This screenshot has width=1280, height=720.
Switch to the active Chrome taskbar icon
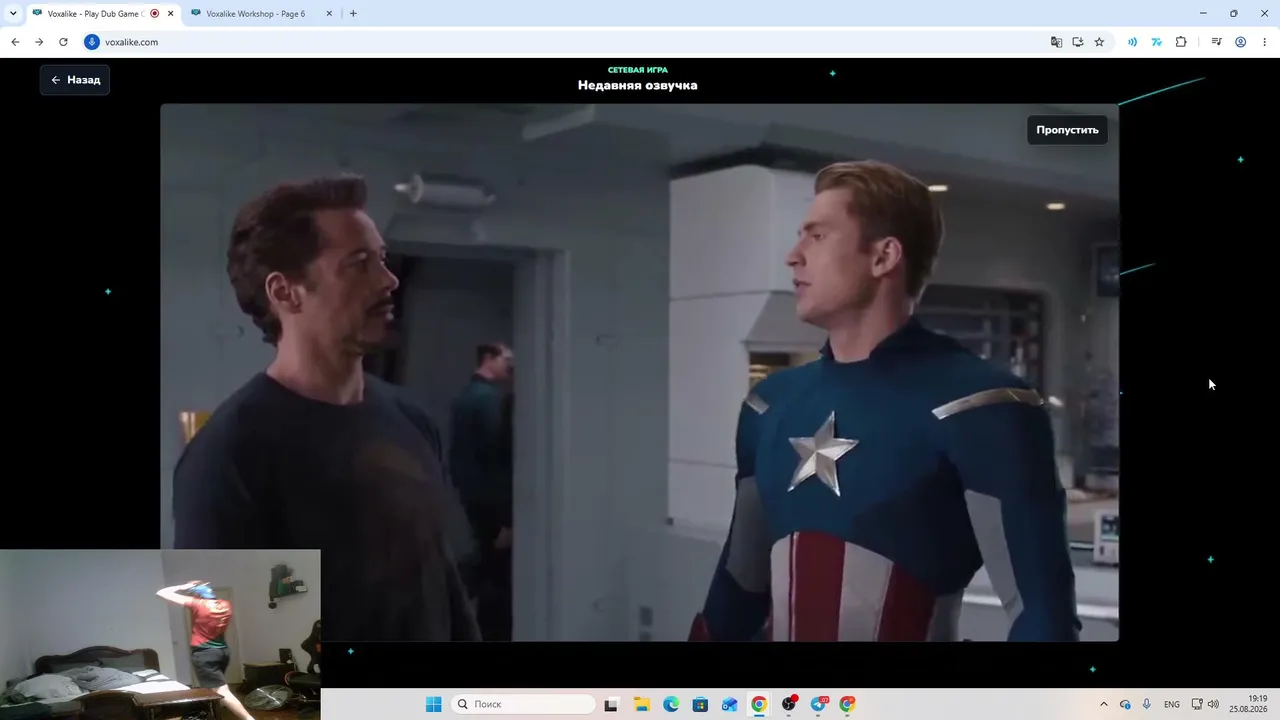tap(759, 704)
